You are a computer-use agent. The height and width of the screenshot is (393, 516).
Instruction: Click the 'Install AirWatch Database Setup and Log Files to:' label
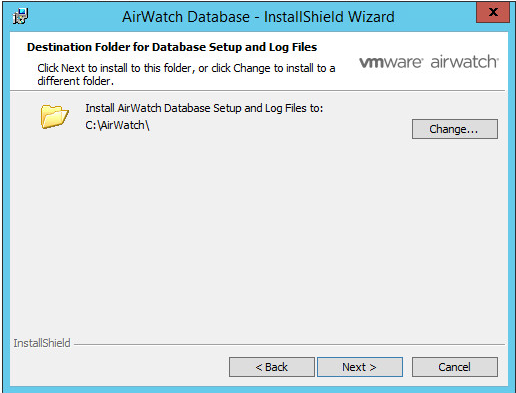pos(204,108)
